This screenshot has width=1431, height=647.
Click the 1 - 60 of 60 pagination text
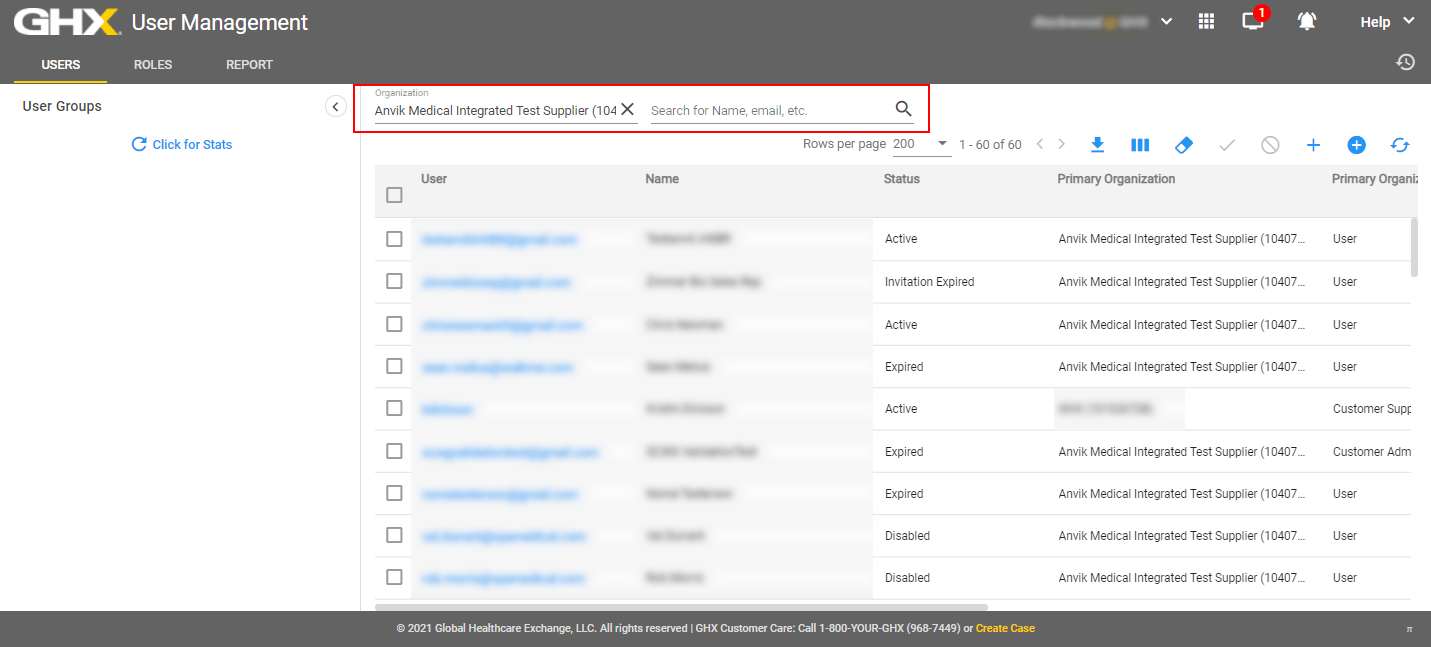pyautogui.click(x=990, y=145)
